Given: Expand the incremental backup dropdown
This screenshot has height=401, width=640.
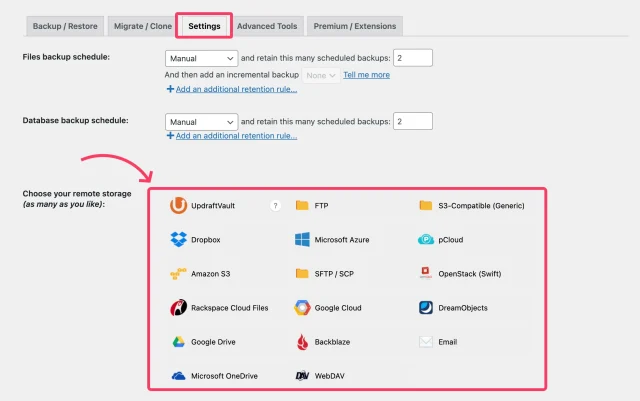Looking at the screenshot, I should 321,75.
